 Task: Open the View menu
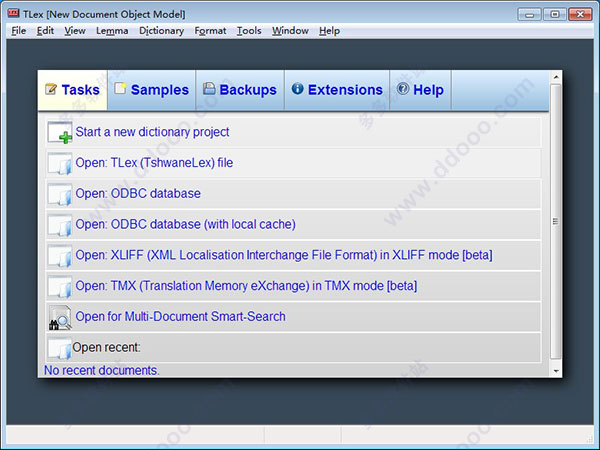(x=75, y=31)
